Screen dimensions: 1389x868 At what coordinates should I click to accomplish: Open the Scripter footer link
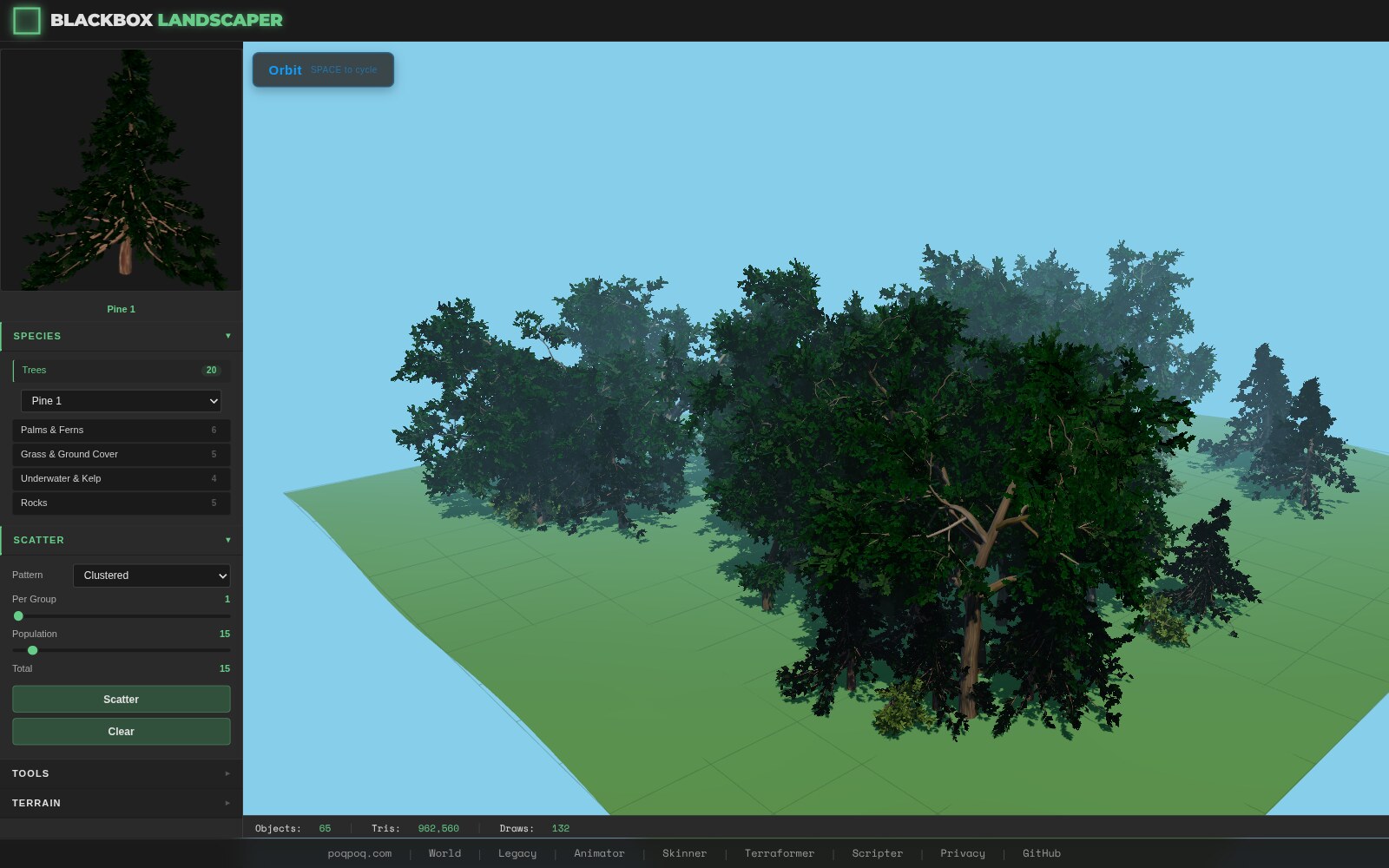877,853
